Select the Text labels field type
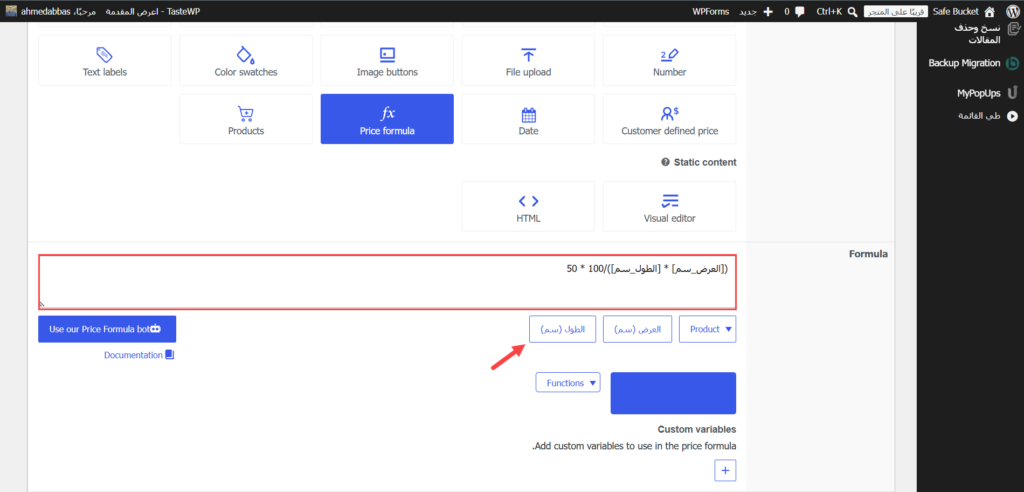 coord(104,60)
